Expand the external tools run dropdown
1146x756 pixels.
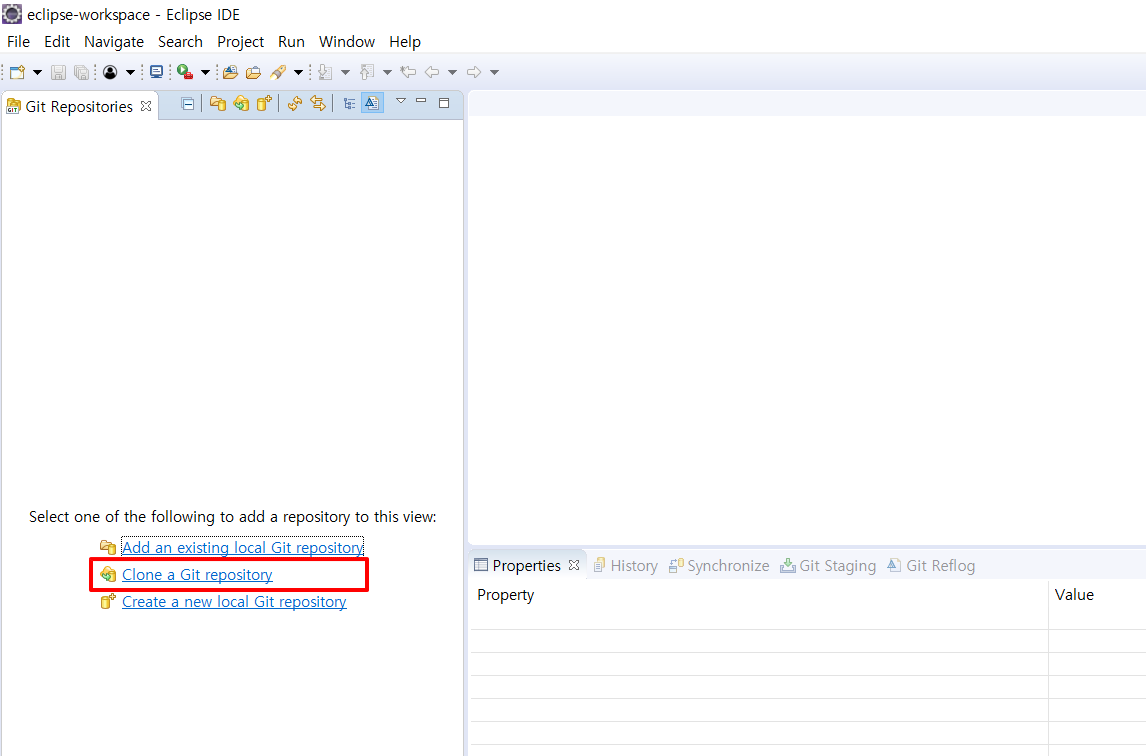(205, 72)
